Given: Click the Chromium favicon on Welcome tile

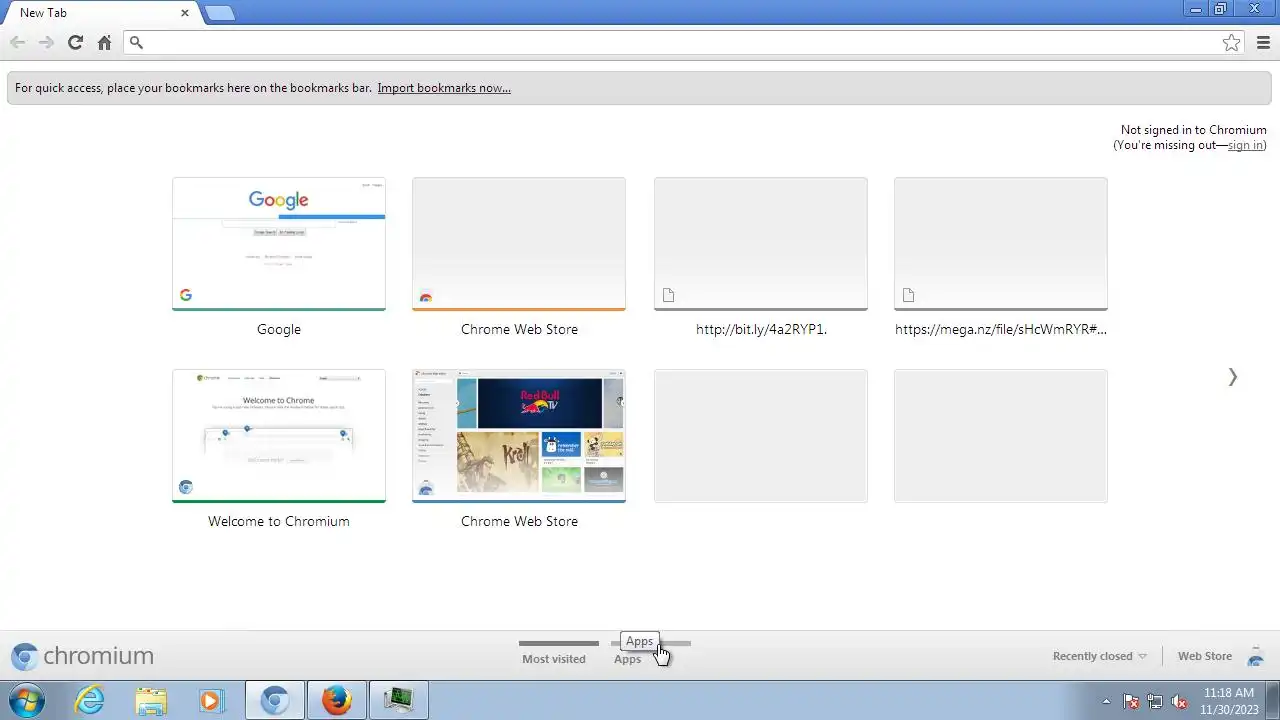Looking at the screenshot, I should pyautogui.click(x=186, y=487).
